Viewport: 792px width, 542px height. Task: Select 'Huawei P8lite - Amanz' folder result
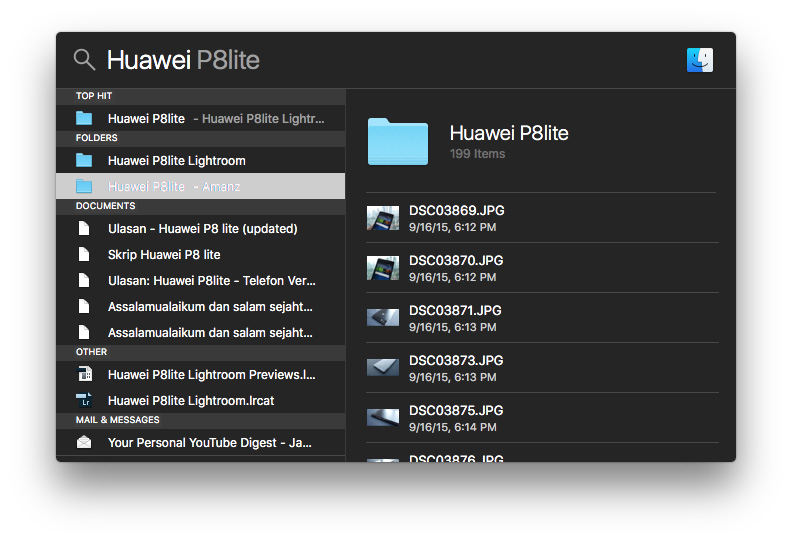click(x=201, y=186)
